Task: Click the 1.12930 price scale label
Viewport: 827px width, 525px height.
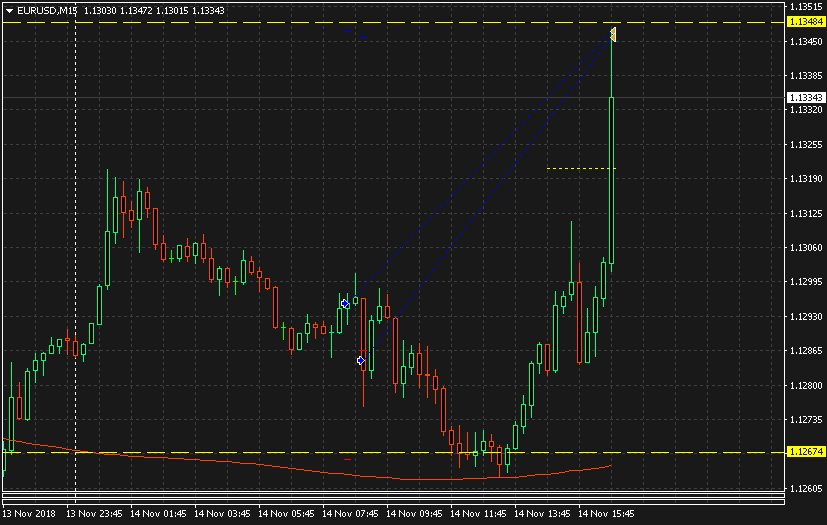Action: [805, 317]
